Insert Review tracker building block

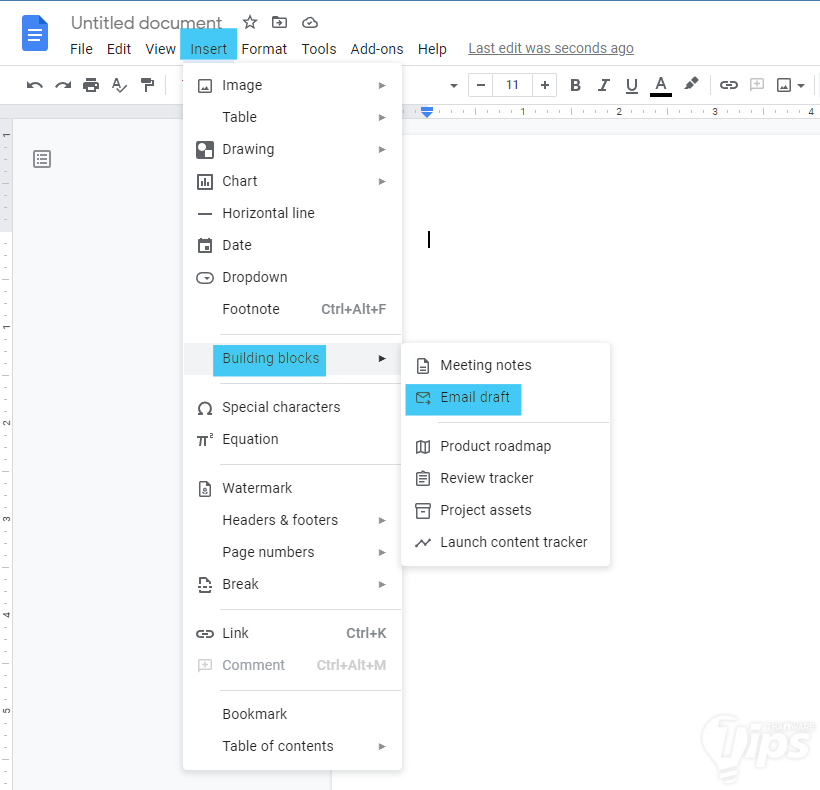(x=505, y=478)
